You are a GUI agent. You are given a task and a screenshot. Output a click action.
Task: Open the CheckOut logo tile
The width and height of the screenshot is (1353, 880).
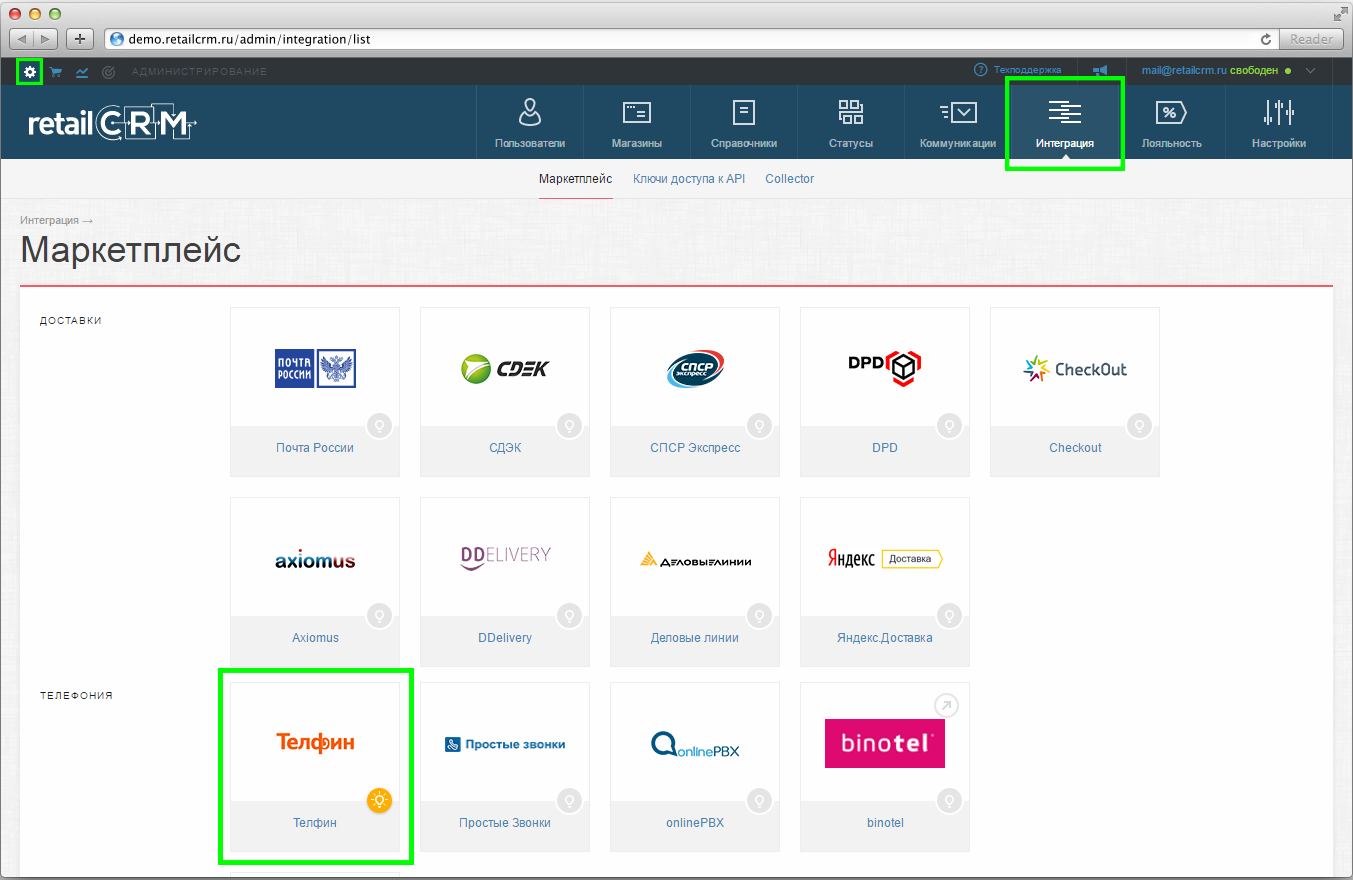tap(1075, 368)
